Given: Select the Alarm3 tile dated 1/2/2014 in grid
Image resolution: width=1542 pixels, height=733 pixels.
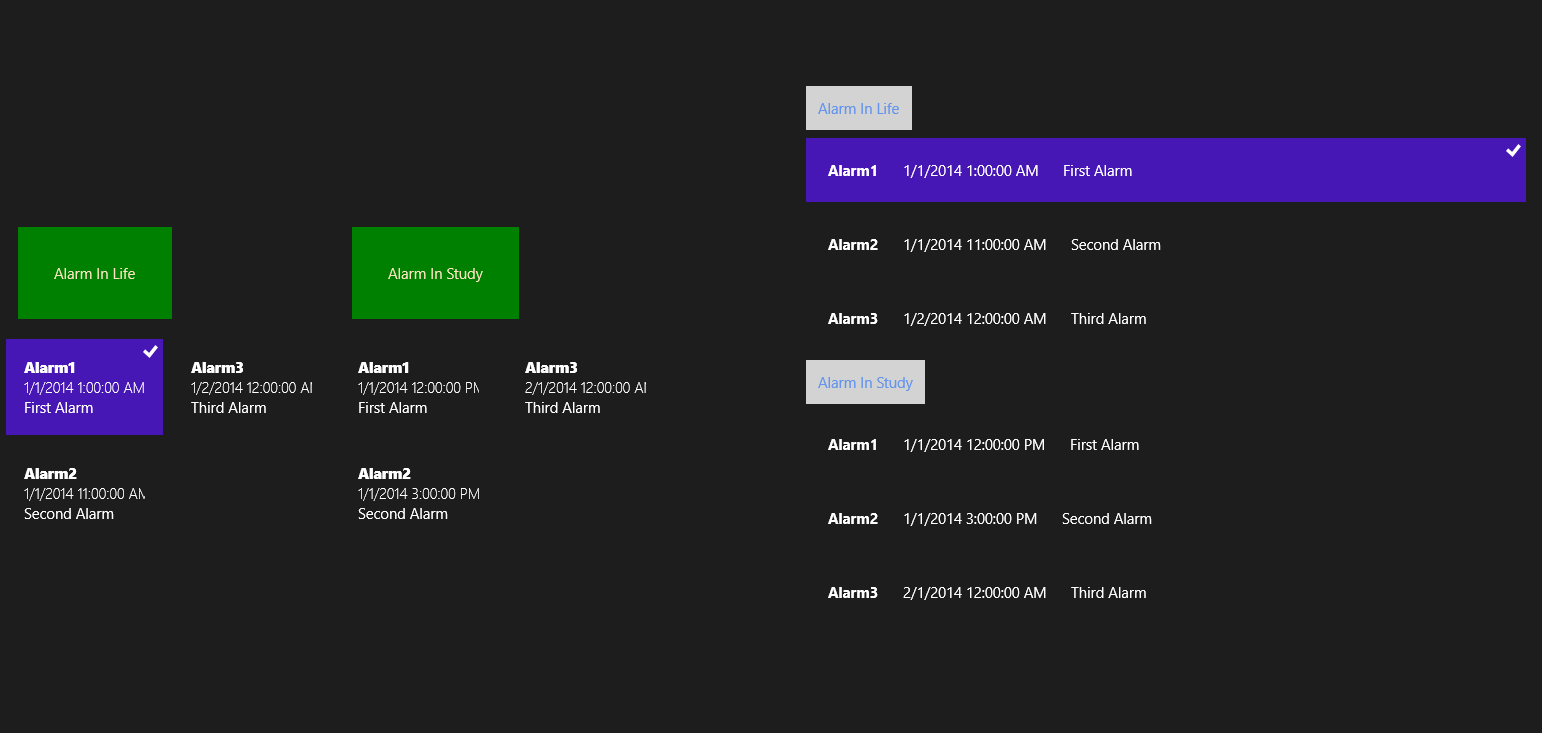Looking at the screenshot, I should click(x=251, y=388).
